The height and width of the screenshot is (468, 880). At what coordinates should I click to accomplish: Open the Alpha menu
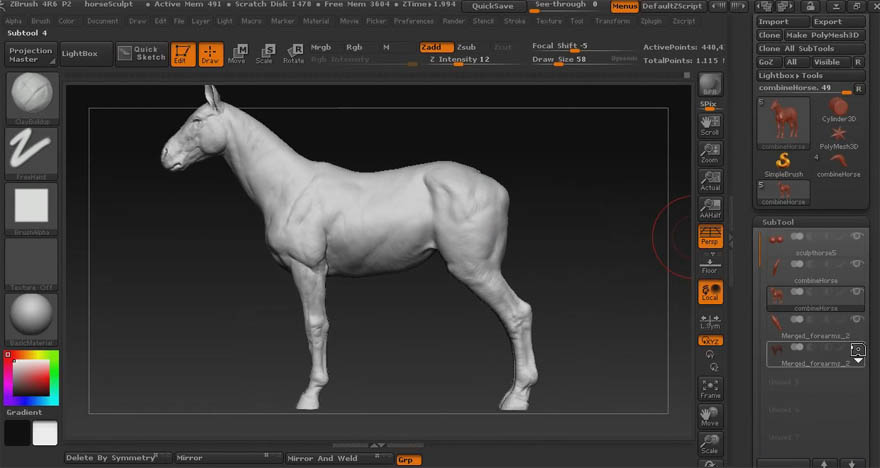pos(13,21)
